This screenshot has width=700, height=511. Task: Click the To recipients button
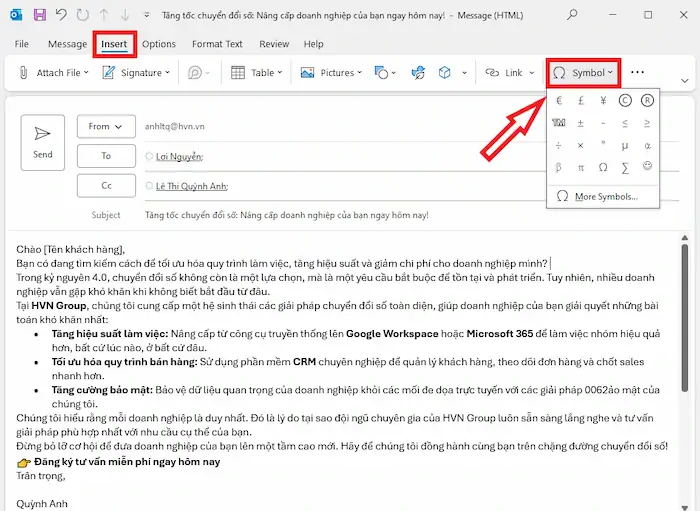point(105,156)
